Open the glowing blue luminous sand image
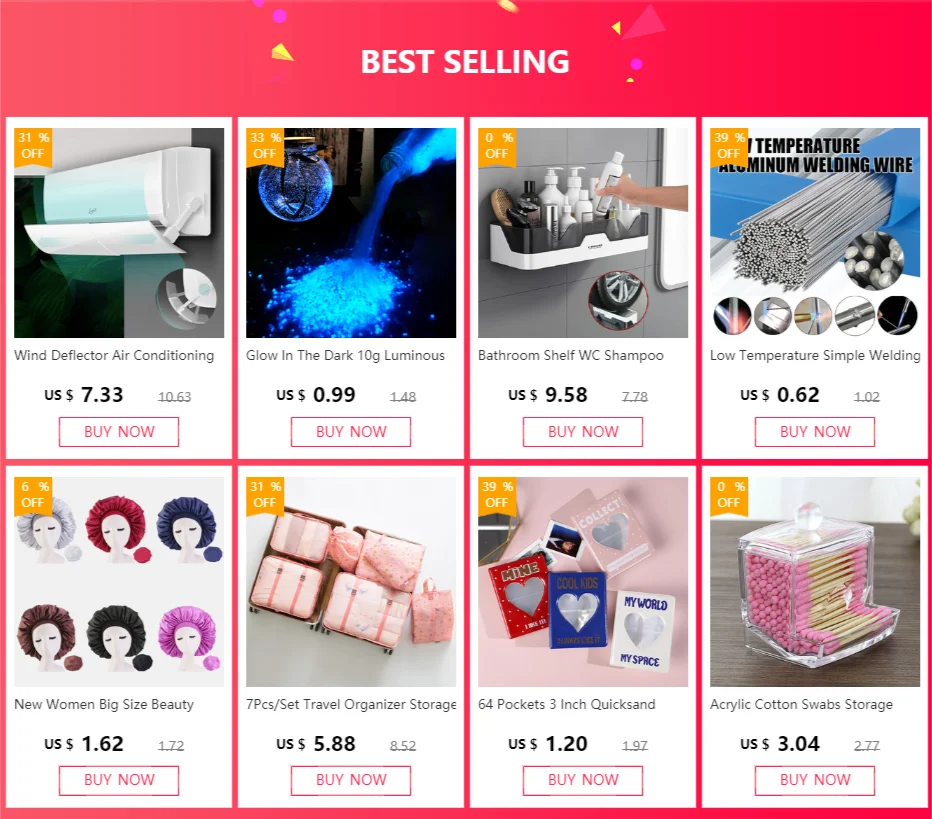 point(351,233)
